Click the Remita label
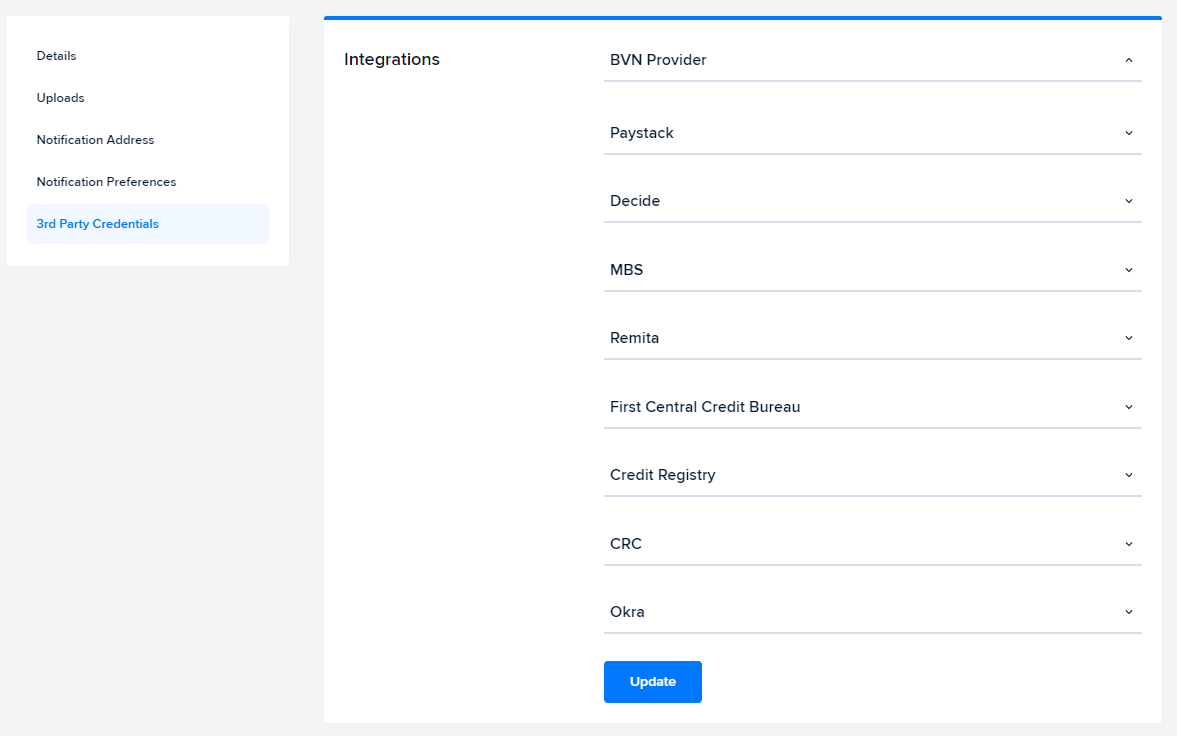This screenshot has width=1177, height=736. (x=634, y=338)
